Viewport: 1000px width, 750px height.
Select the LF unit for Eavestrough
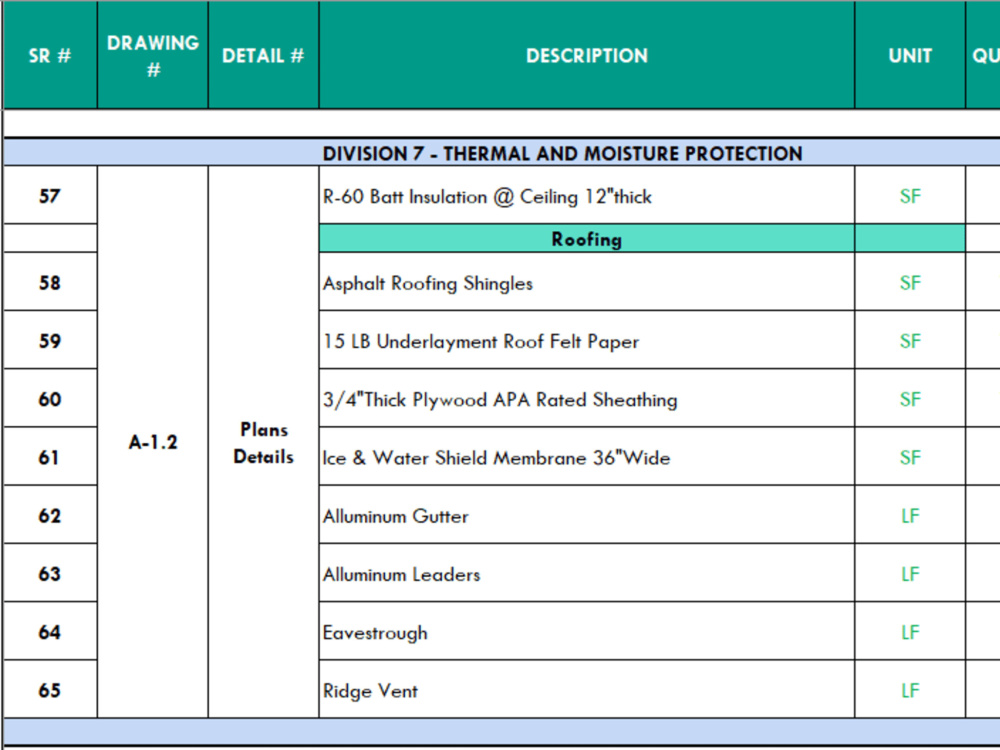click(x=910, y=632)
